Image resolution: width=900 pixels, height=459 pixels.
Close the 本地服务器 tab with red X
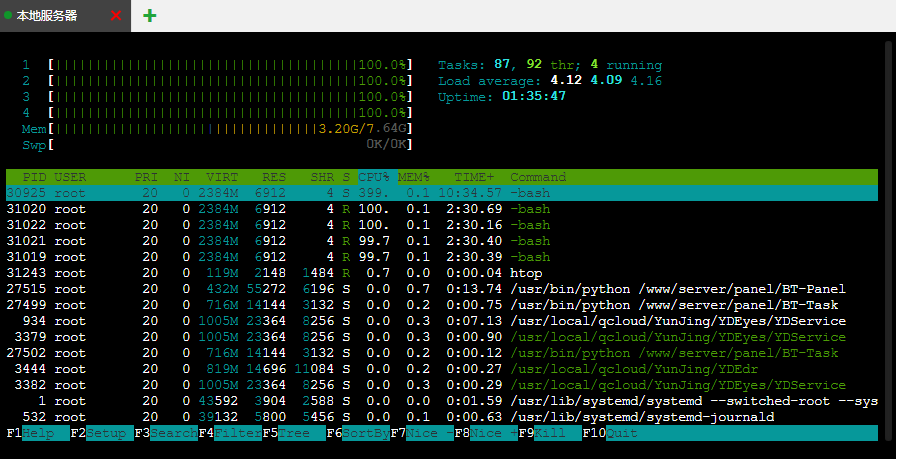coord(116,15)
